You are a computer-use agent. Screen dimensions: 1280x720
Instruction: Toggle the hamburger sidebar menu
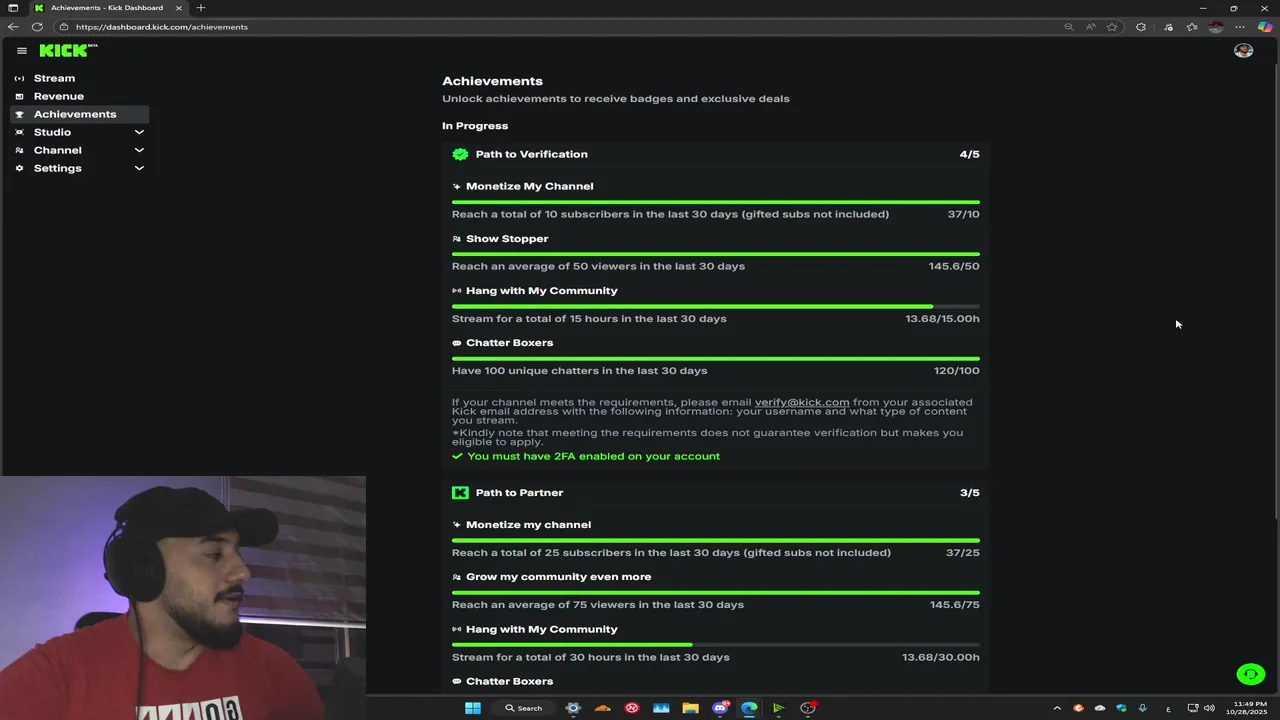22,50
